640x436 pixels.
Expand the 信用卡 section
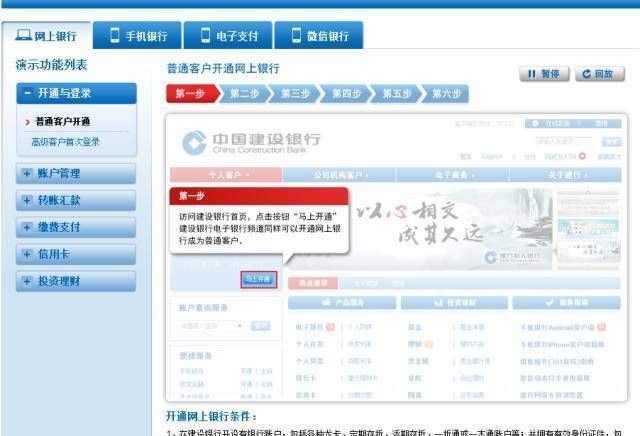coord(76,254)
